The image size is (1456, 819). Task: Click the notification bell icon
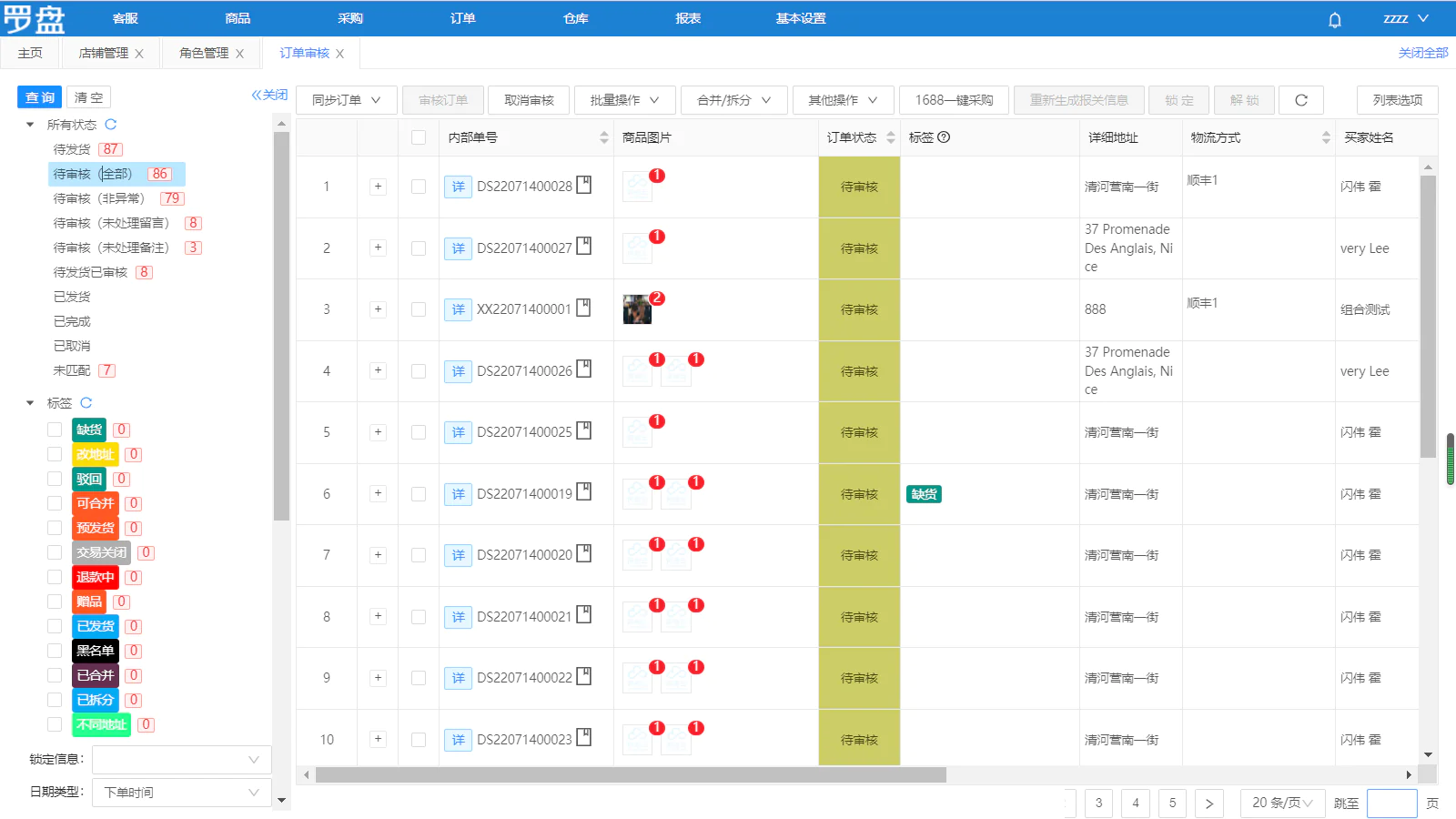click(1334, 19)
